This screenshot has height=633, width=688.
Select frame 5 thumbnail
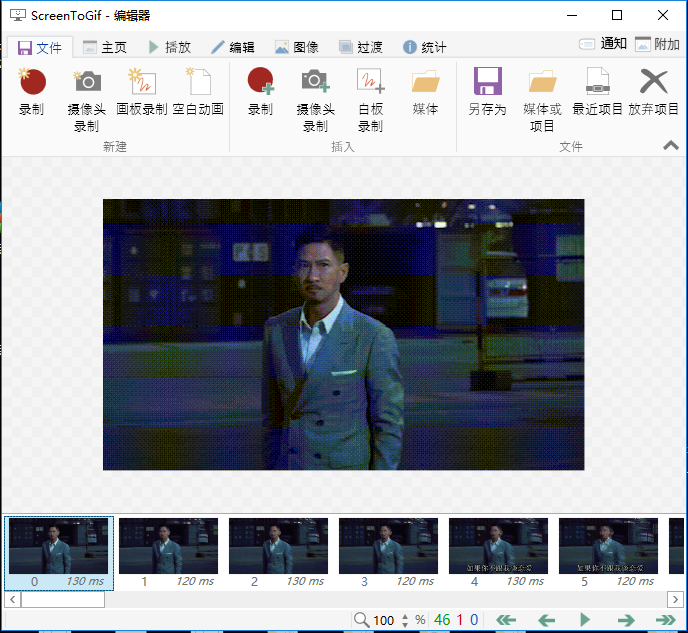[608, 553]
